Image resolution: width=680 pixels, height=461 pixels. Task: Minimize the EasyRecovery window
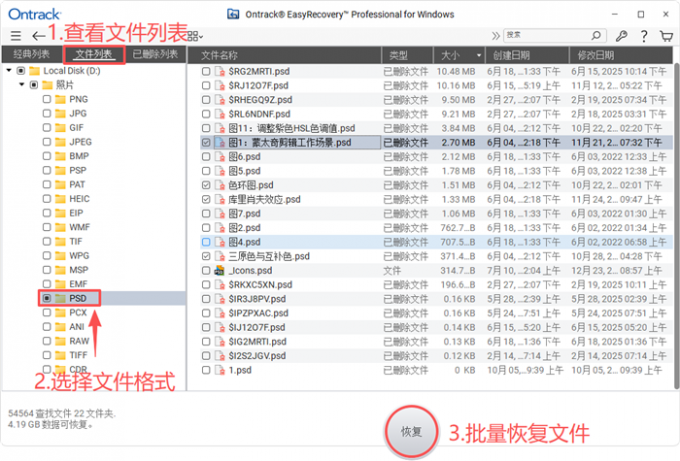click(x=615, y=14)
